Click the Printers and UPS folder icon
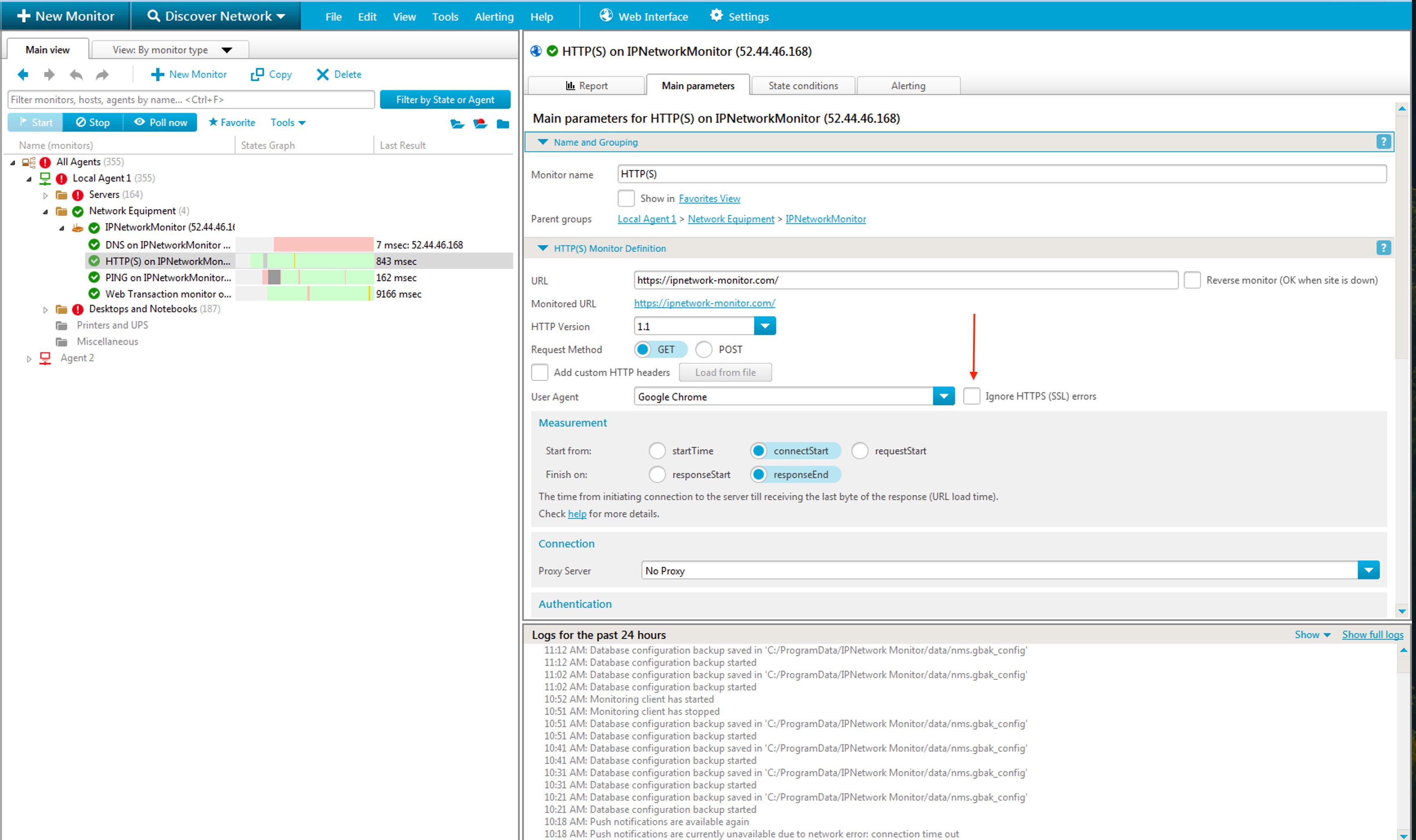This screenshot has width=1416, height=840. (x=62, y=326)
